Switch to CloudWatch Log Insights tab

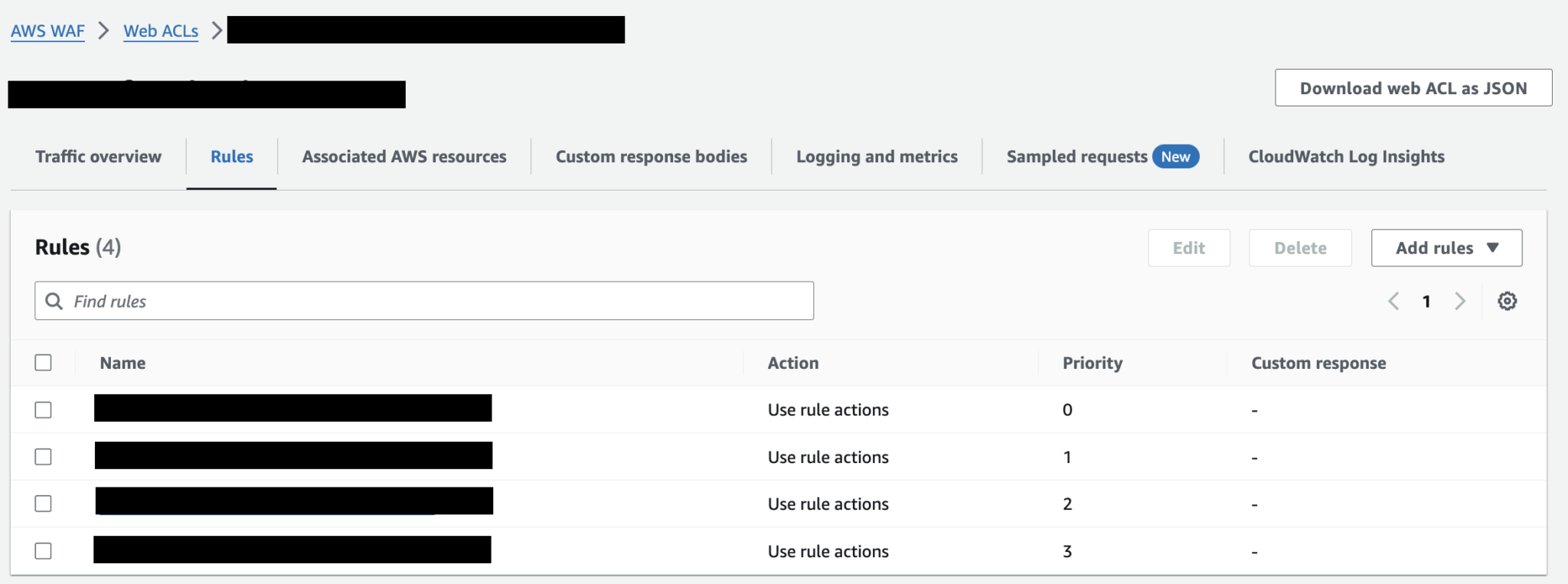[x=1346, y=156]
